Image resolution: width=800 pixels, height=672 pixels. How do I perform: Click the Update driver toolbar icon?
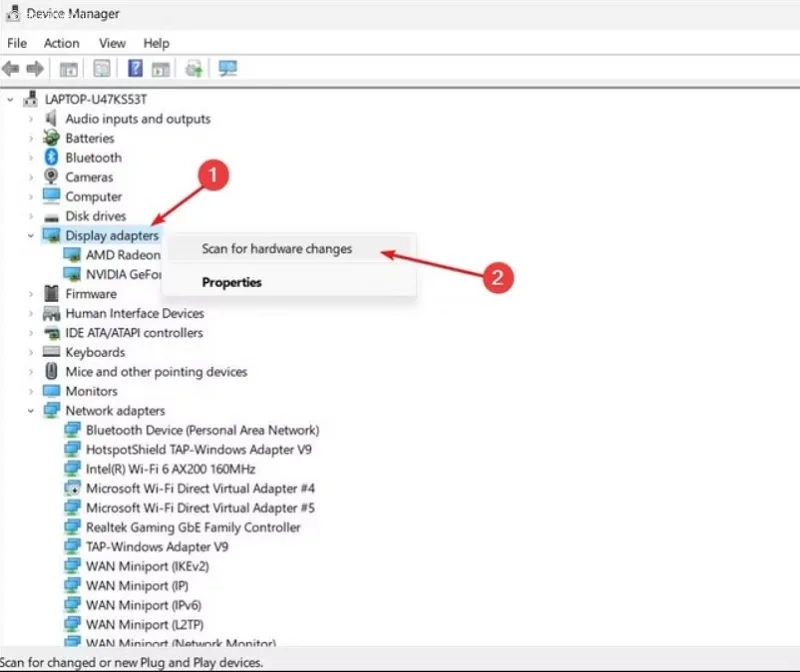(x=194, y=68)
